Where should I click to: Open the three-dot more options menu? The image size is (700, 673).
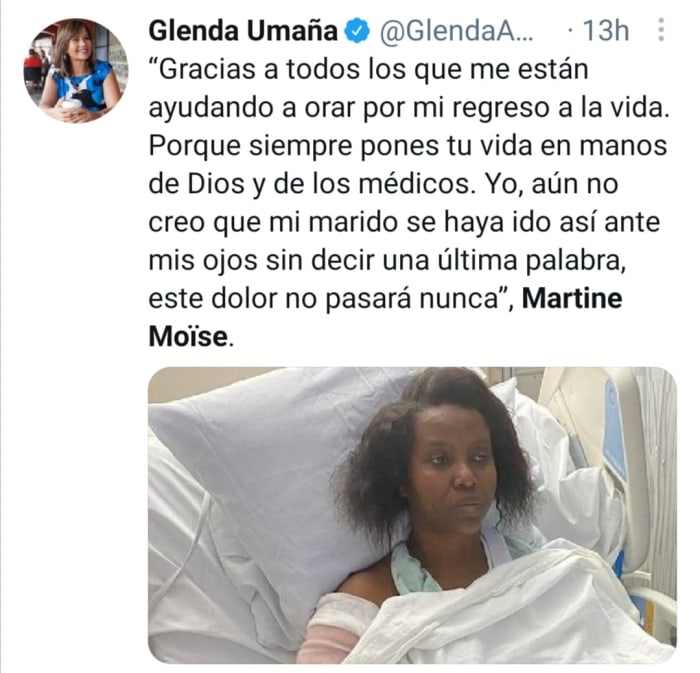click(662, 30)
